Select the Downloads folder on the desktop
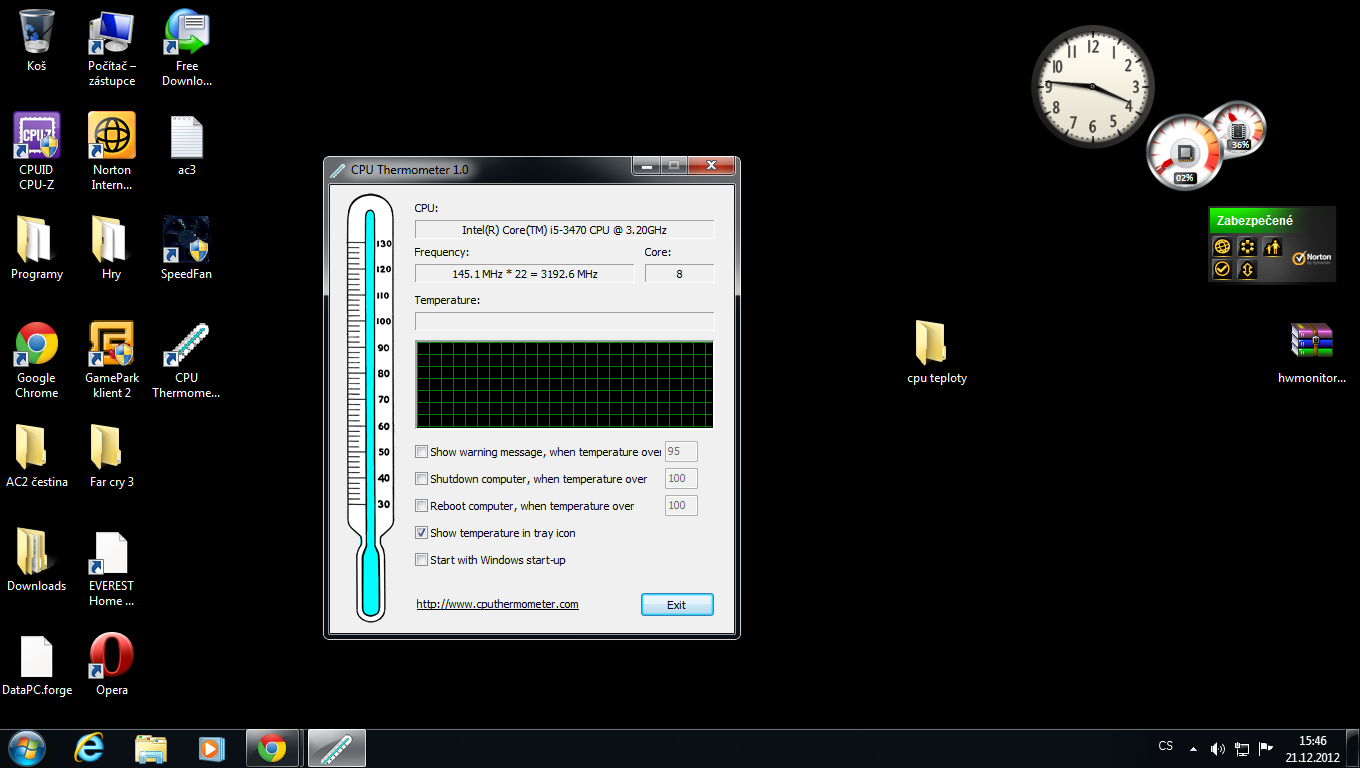The image size is (1360, 768). click(x=37, y=560)
